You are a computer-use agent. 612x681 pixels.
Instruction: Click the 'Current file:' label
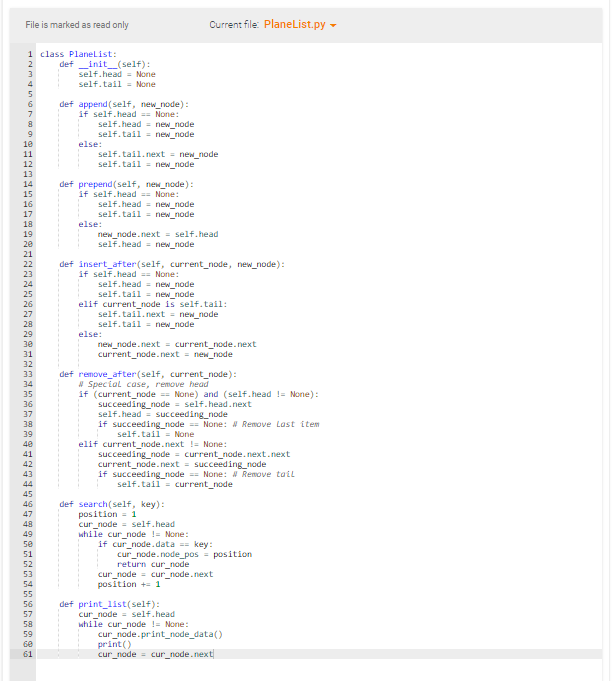(x=234, y=25)
